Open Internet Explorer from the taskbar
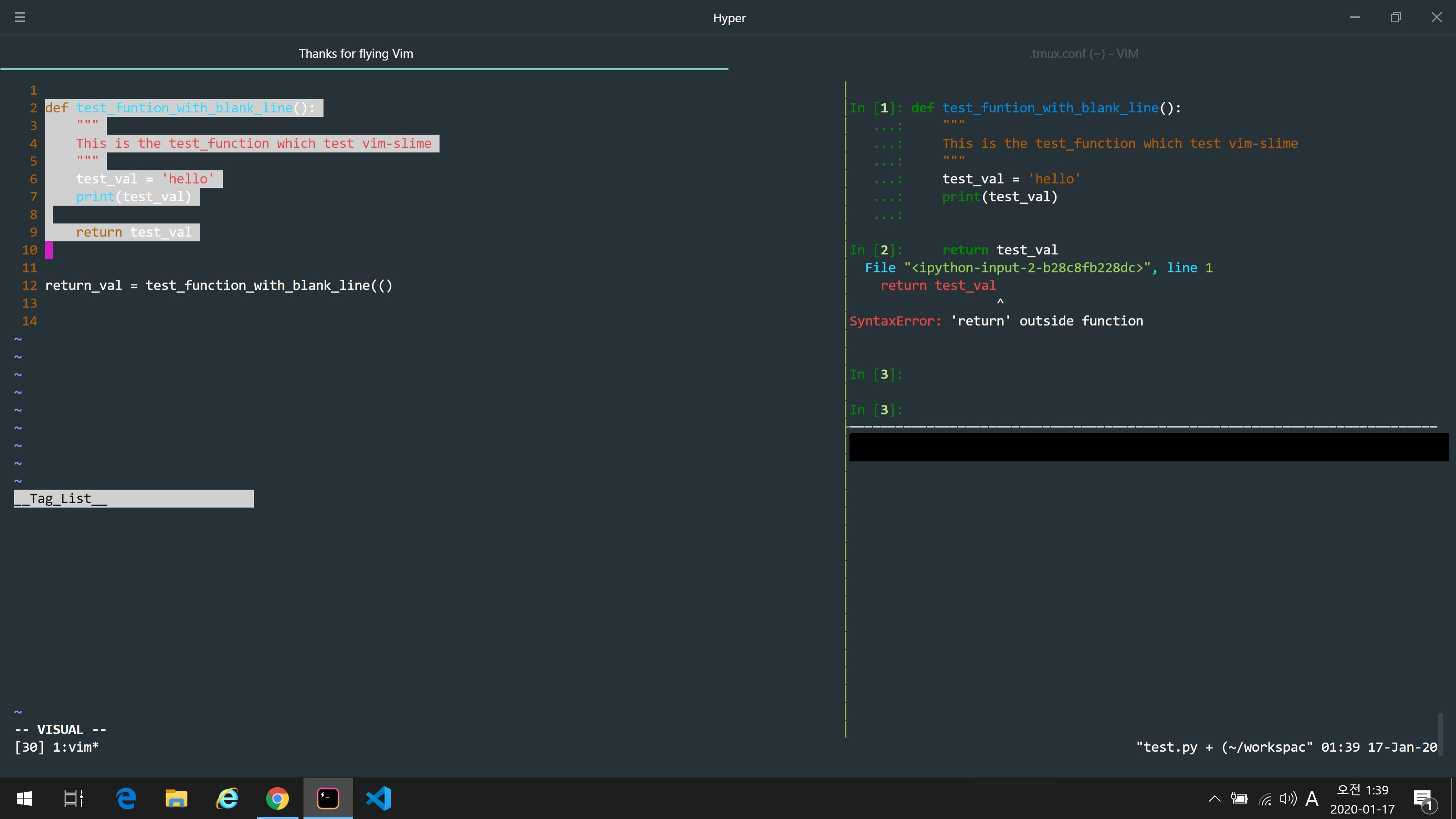1456x819 pixels. (x=227, y=799)
